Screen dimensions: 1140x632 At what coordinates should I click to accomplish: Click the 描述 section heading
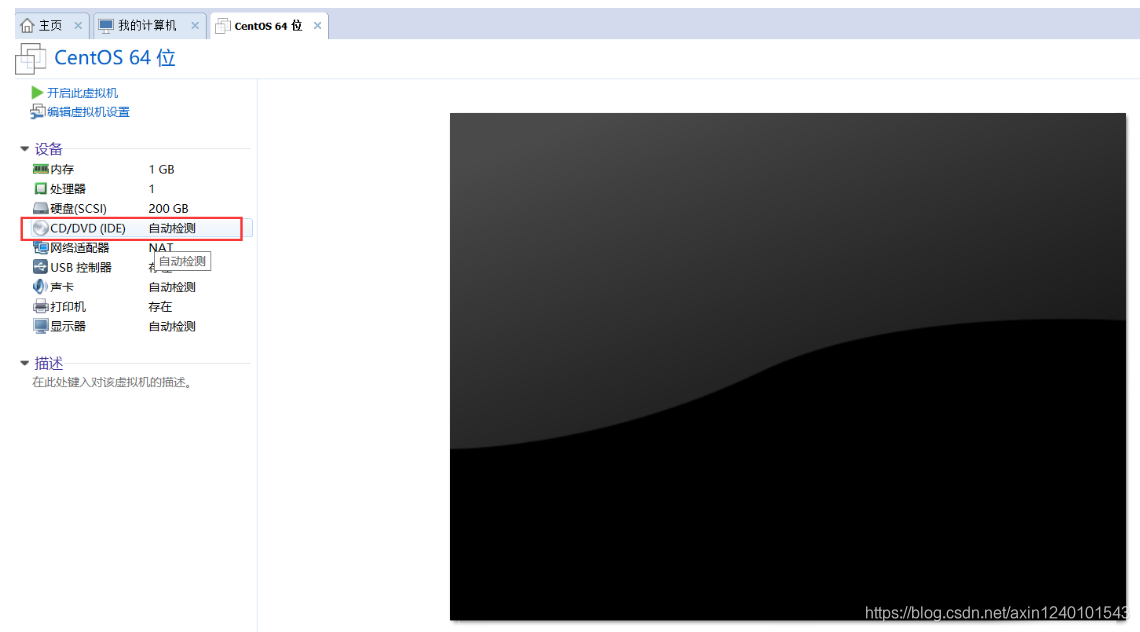pyautogui.click(x=49, y=363)
